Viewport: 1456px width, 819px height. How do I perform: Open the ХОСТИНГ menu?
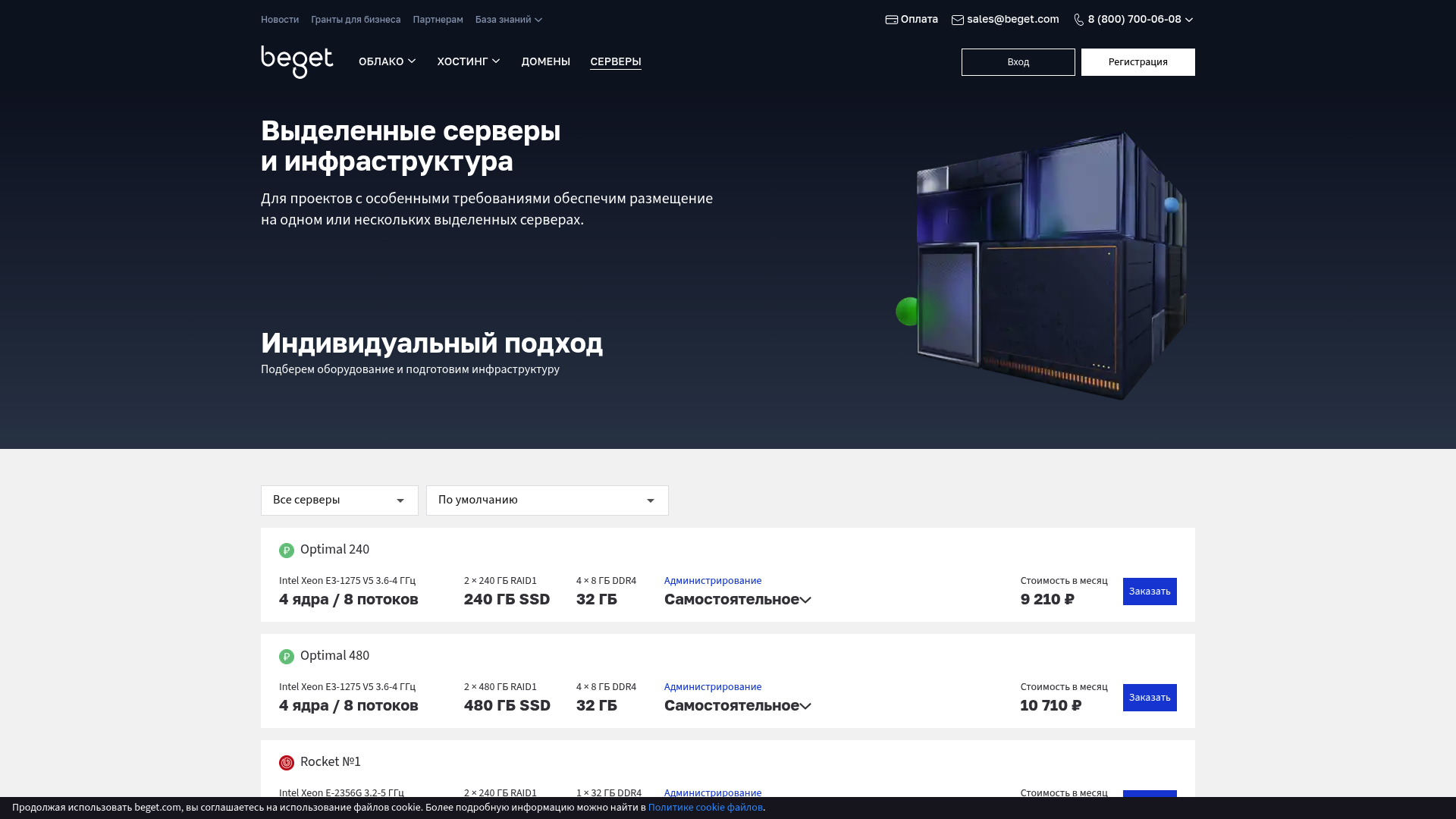tap(468, 61)
